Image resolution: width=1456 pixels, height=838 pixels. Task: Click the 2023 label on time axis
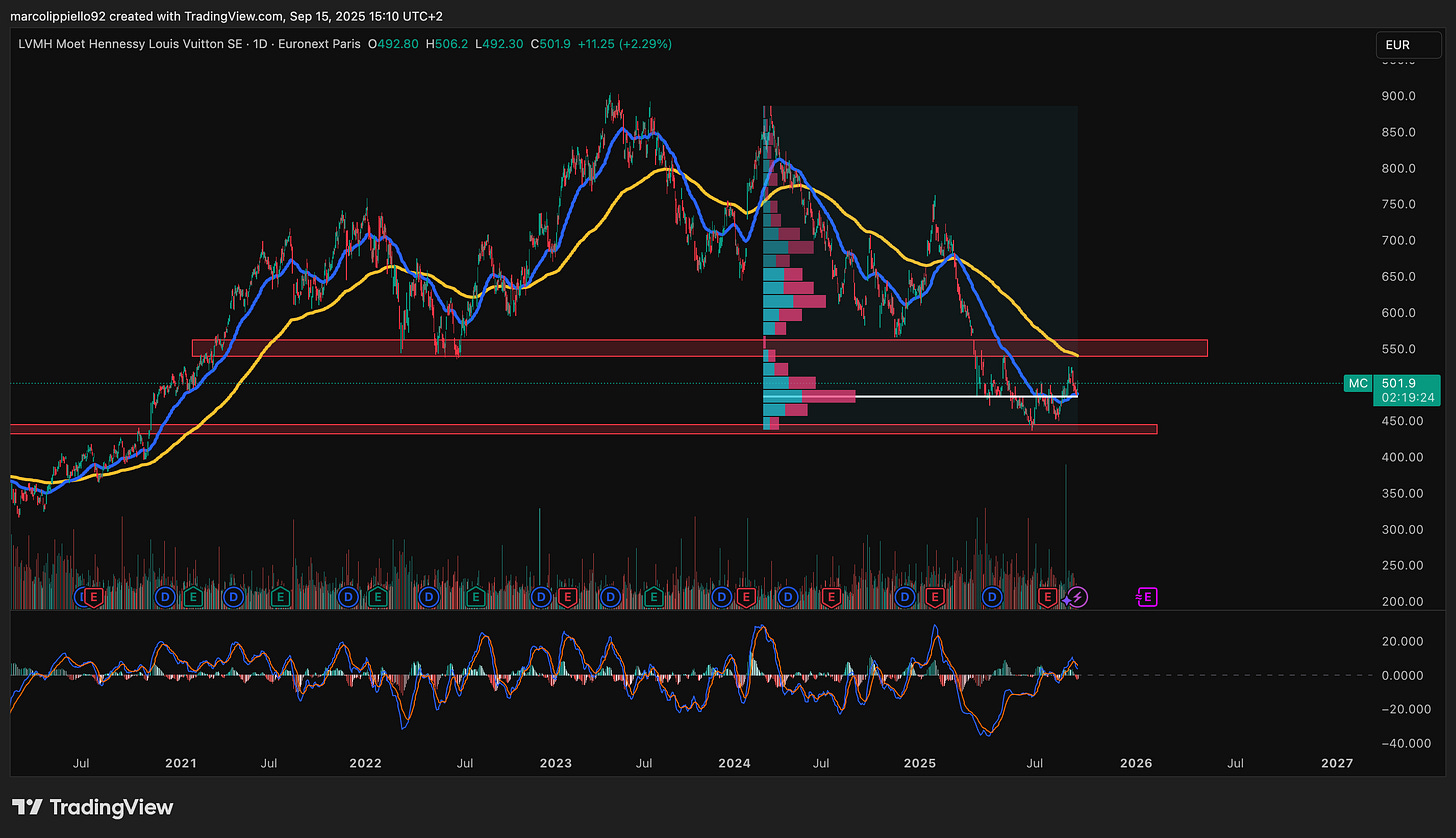point(555,763)
